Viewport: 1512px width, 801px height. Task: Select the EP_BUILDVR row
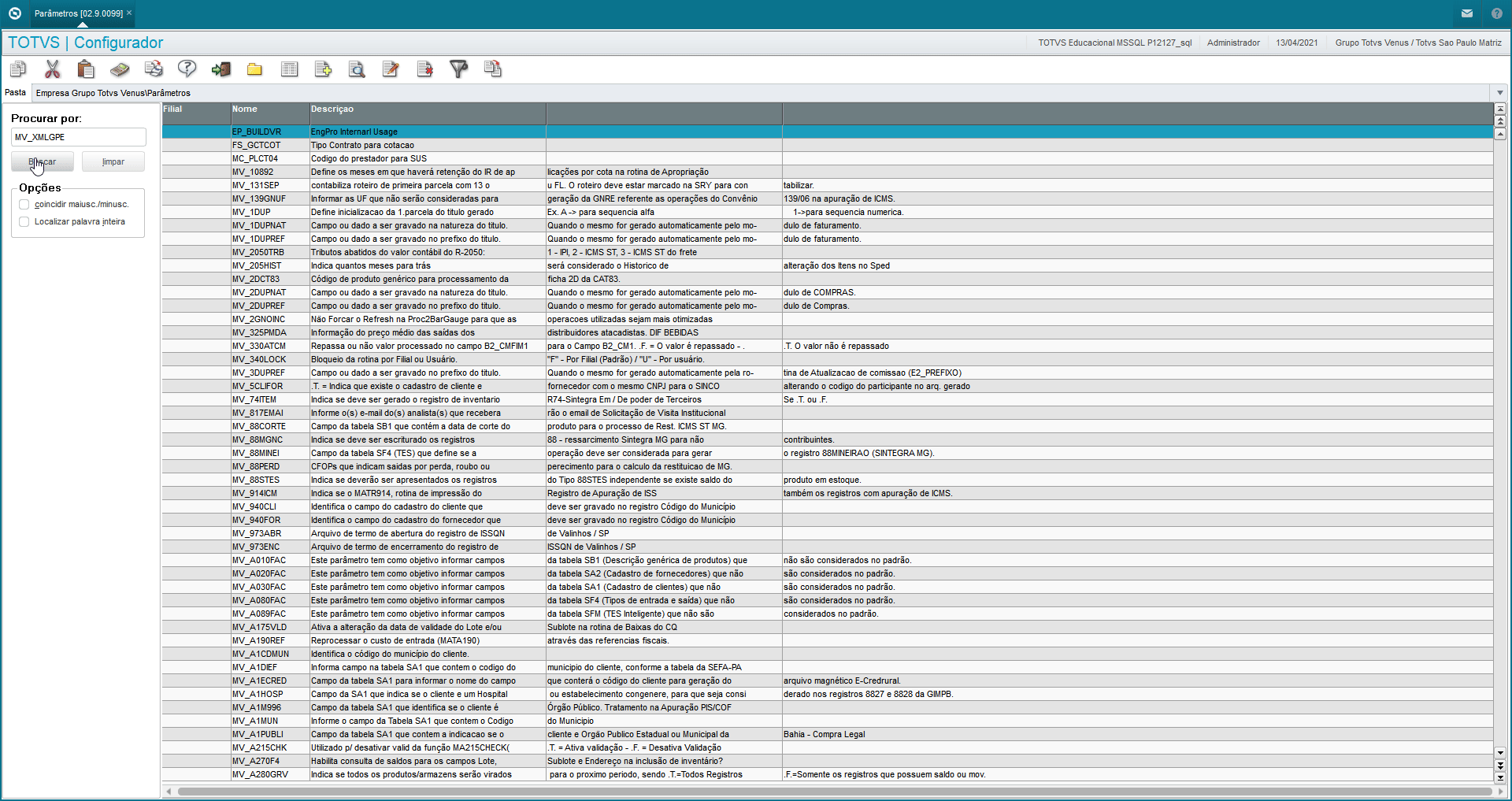pyautogui.click(x=828, y=132)
